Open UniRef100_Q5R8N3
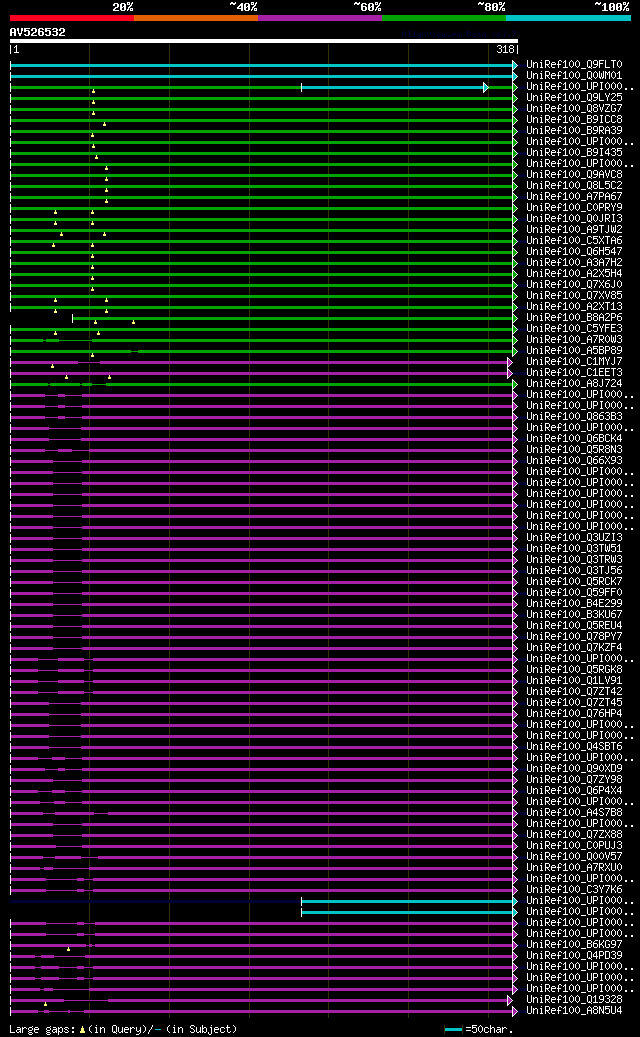The width and height of the screenshot is (640, 1037). (x=574, y=449)
